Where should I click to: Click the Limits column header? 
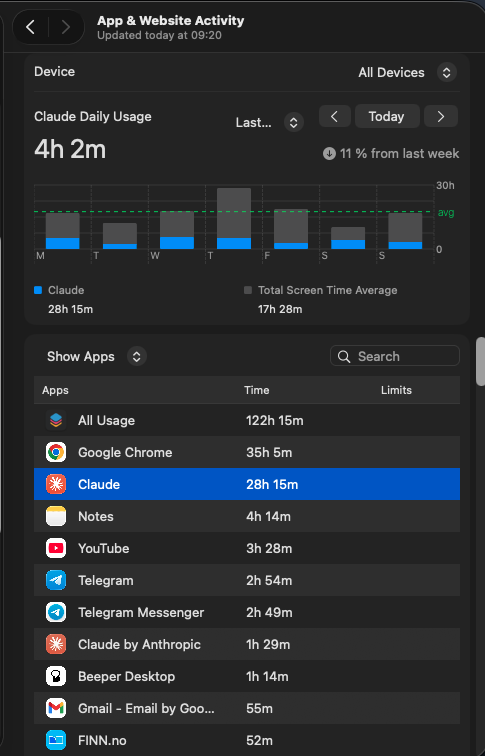point(396,390)
